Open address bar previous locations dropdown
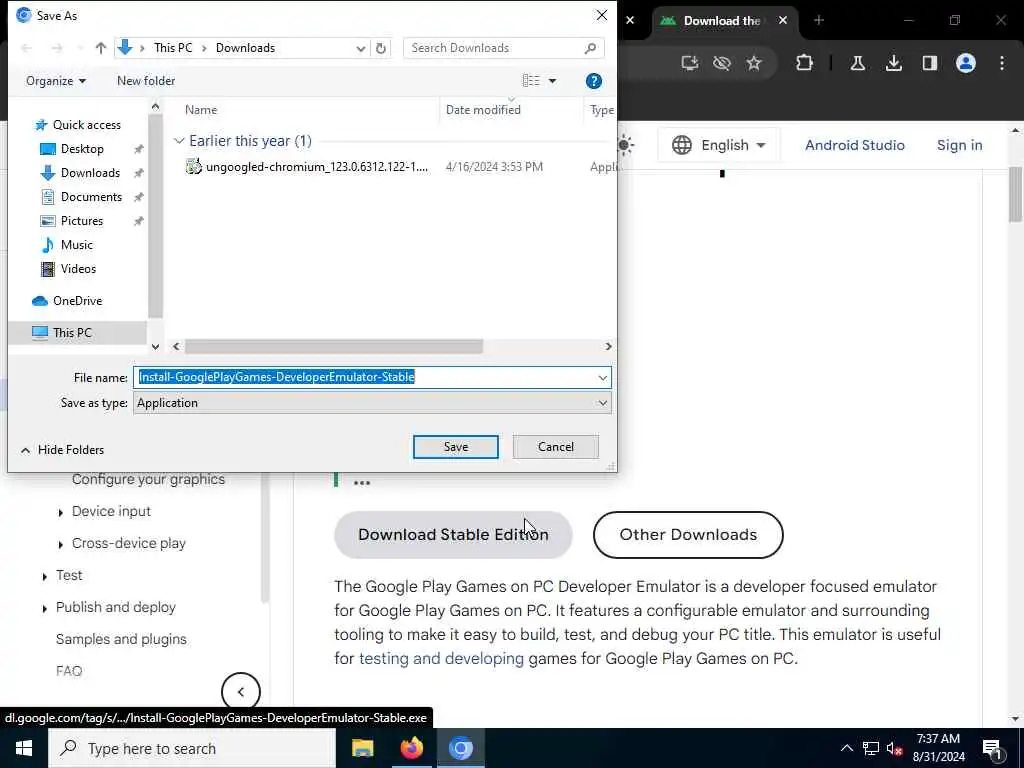This screenshot has height=768, width=1024. coord(360,48)
